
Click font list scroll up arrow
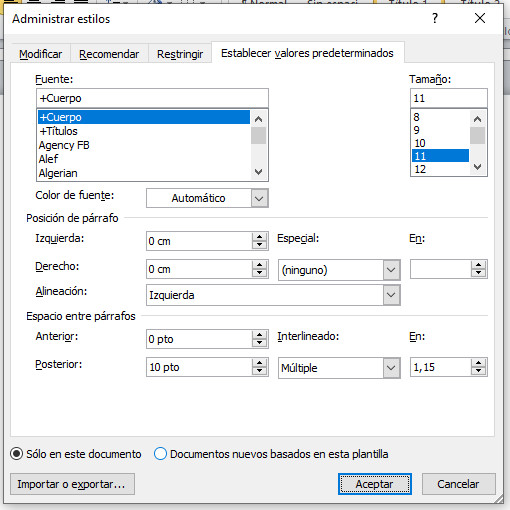pos(258,119)
